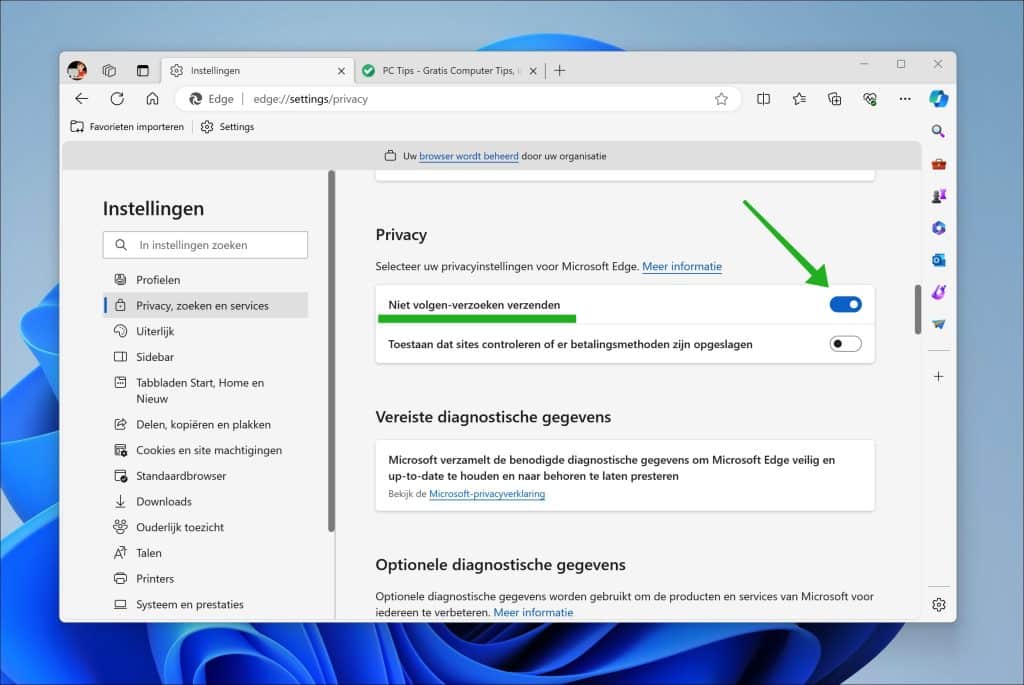Open sidebar Outlook icon
Screen dimensions: 1024x685
938,260
